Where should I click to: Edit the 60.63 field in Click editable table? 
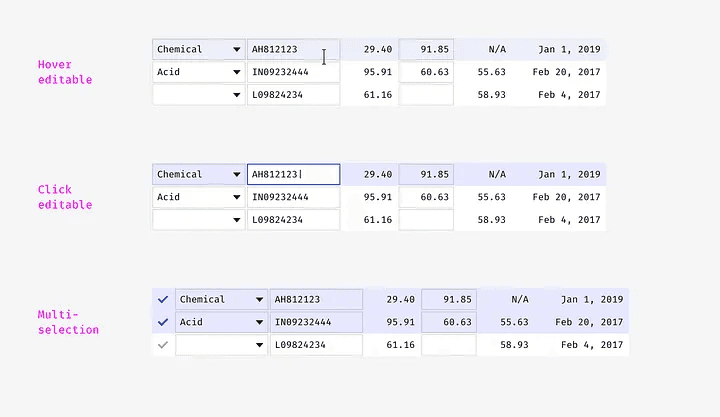[x=426, y=197]
